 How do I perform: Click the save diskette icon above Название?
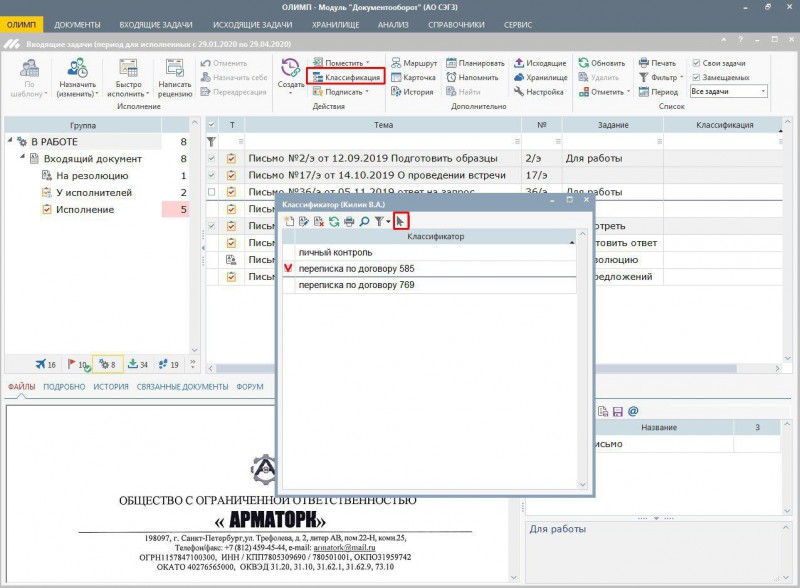click(x=618, y=411)
